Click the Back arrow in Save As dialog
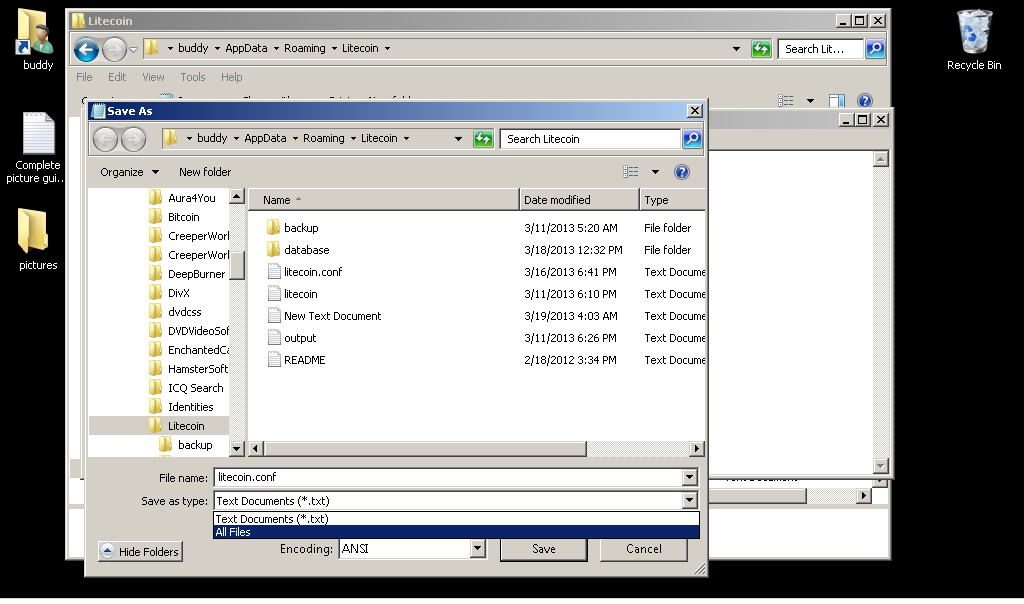Viewport: 1024px width, 604px height. click(105, 139)
